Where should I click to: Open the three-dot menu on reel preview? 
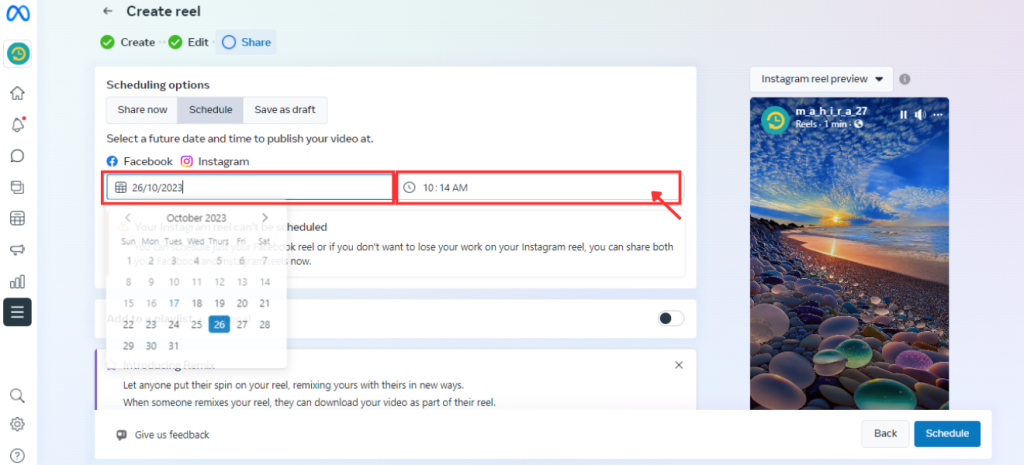(x=938, y=115)
